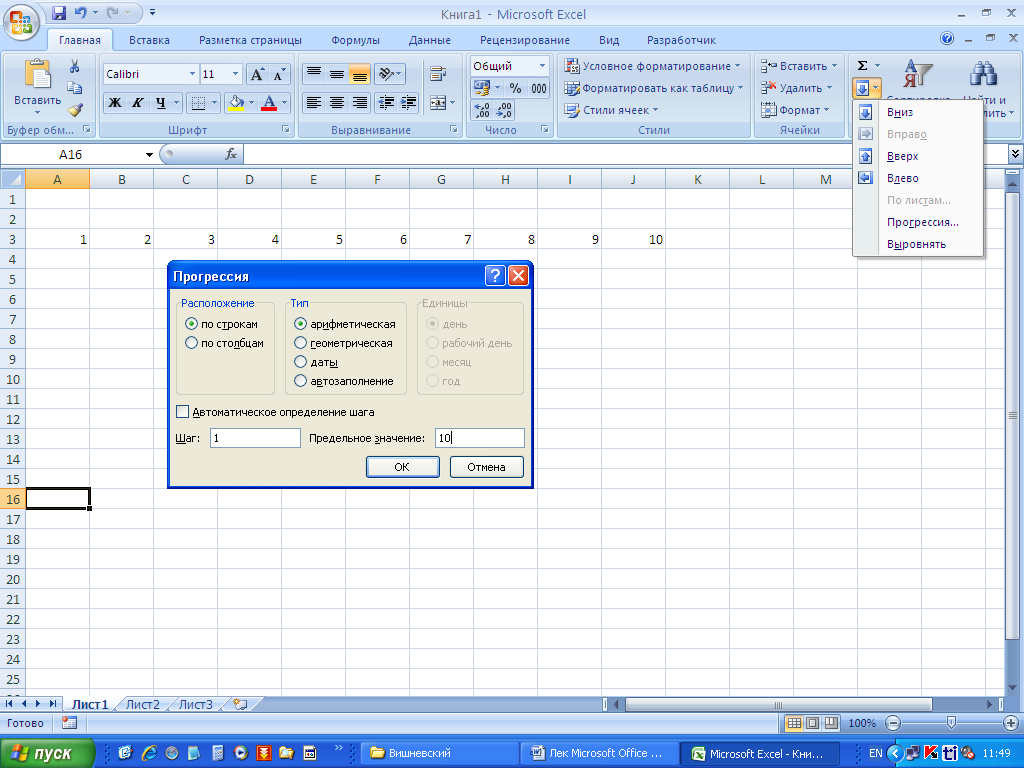Open the font size 11 dropdown
The height and width of the screenshot is (768, 1024).
235,74
